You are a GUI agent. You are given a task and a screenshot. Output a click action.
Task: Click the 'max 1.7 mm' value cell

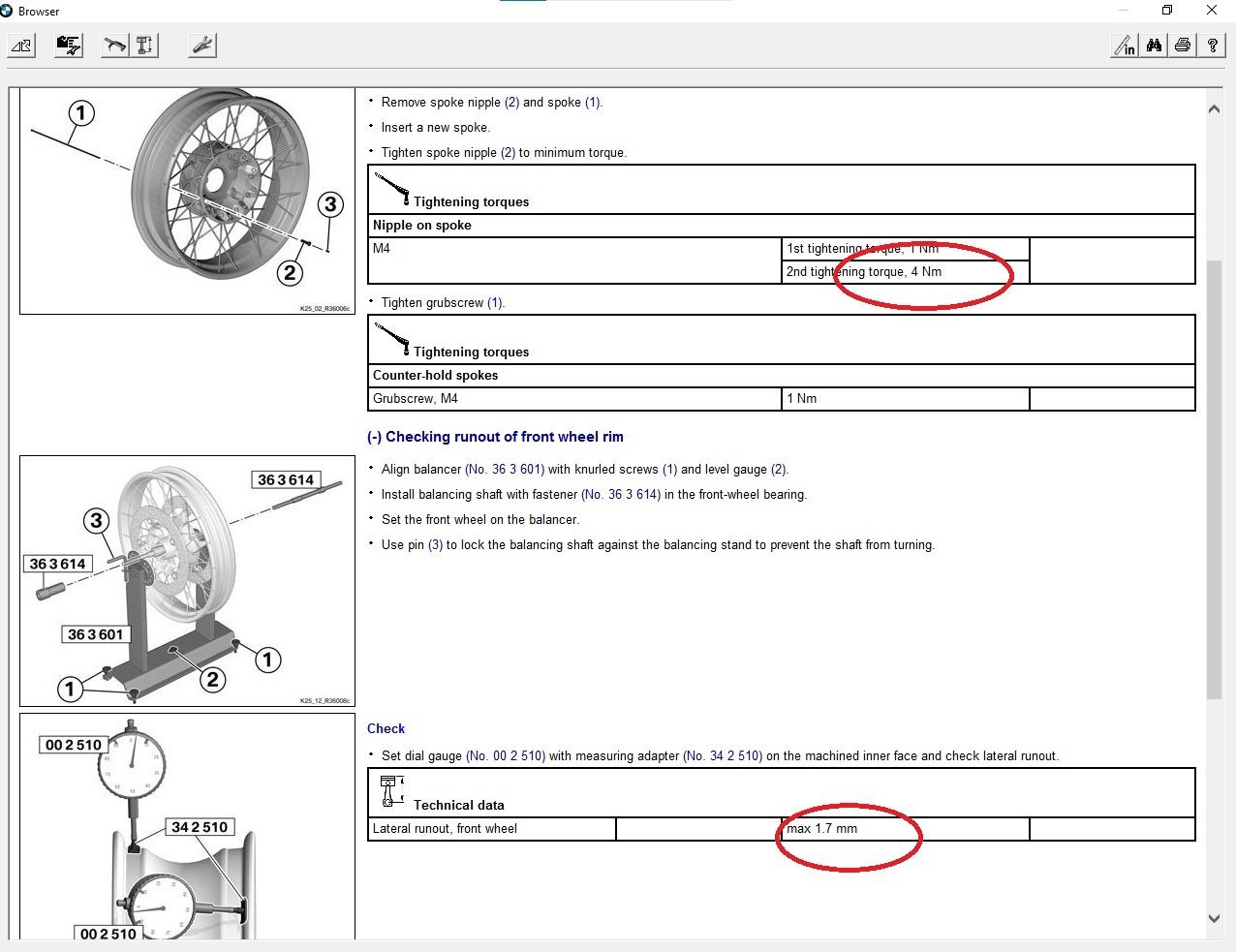pos(906,829)
